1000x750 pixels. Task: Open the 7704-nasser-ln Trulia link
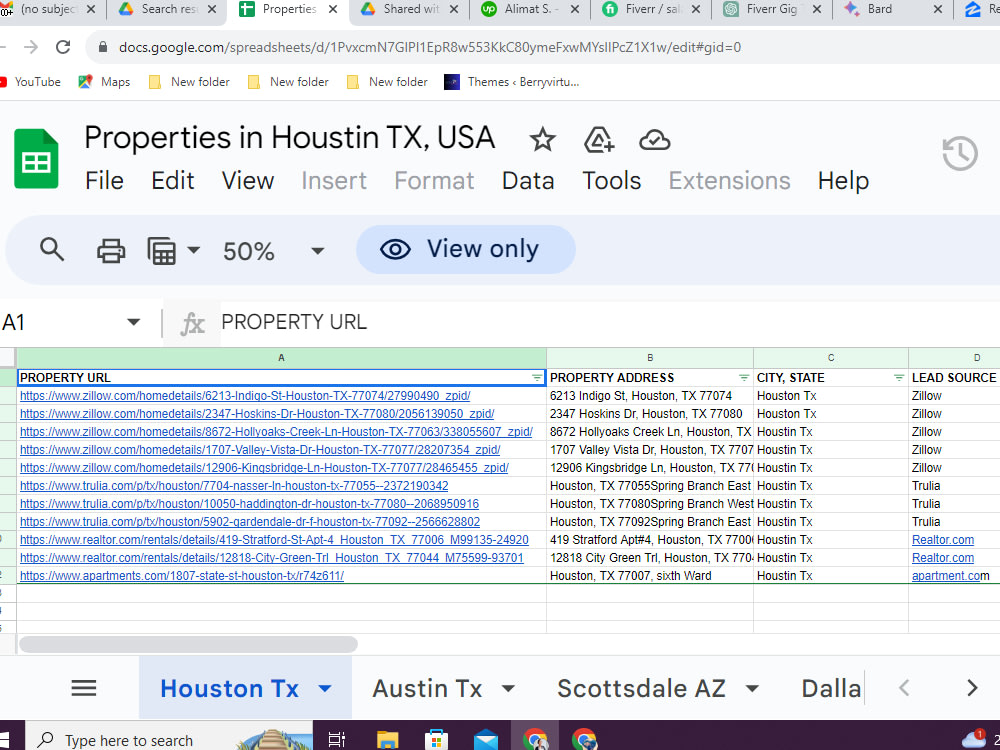coord(234,486)
